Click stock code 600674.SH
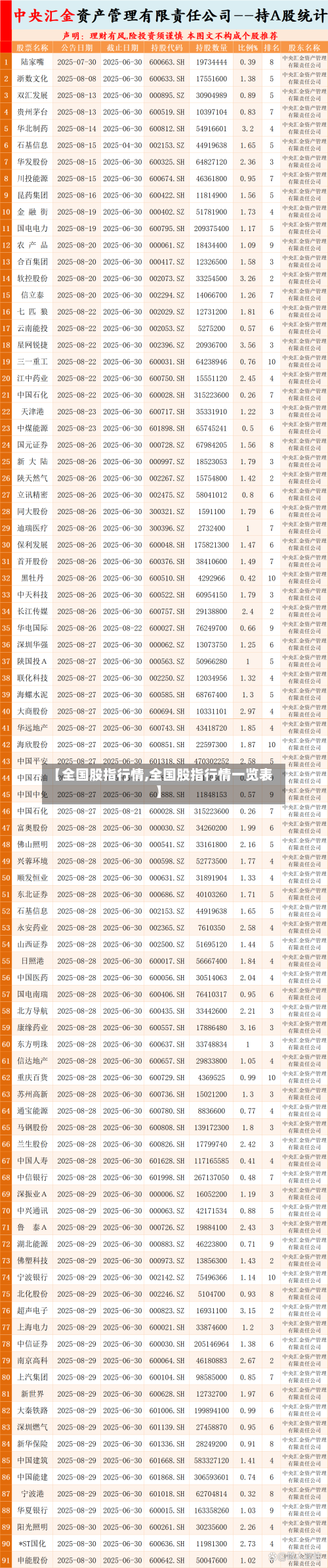328x1568 pixels. click(x=167, y=179)
